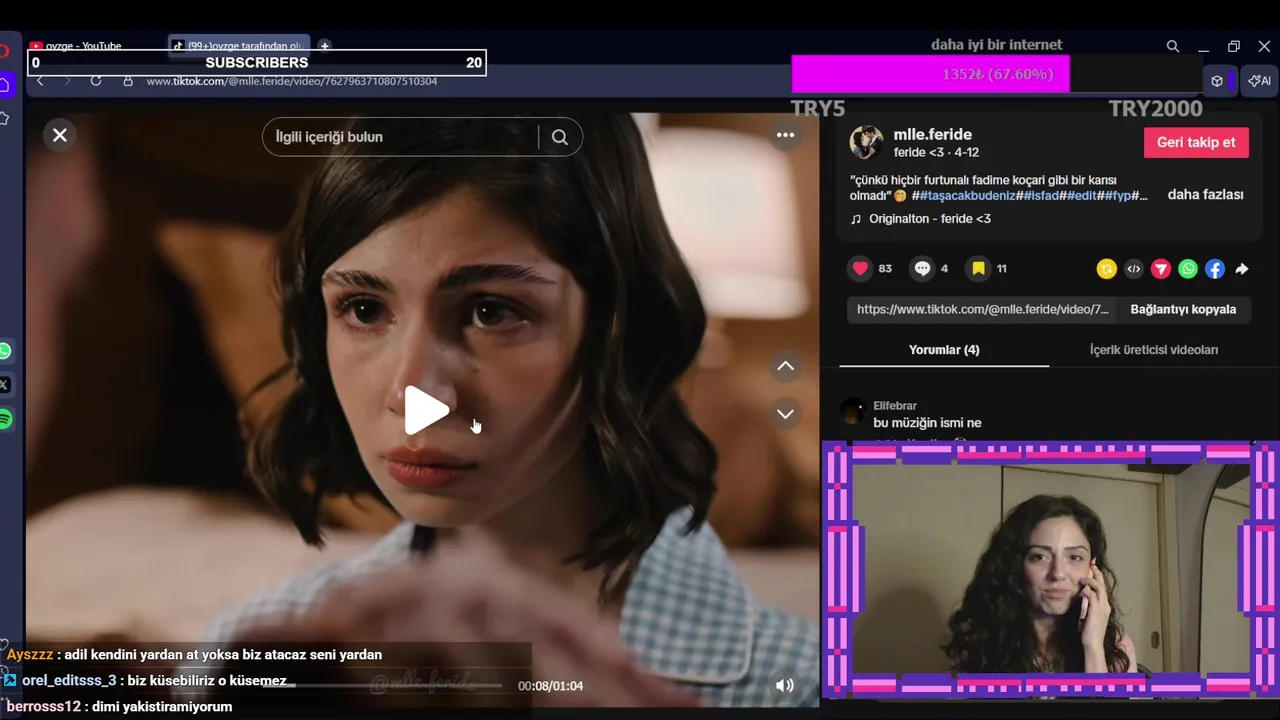Open commenter Elifebrar's name
This screenshot has width=1280, height=720.
pyautogui.click(x=894, y=406)
